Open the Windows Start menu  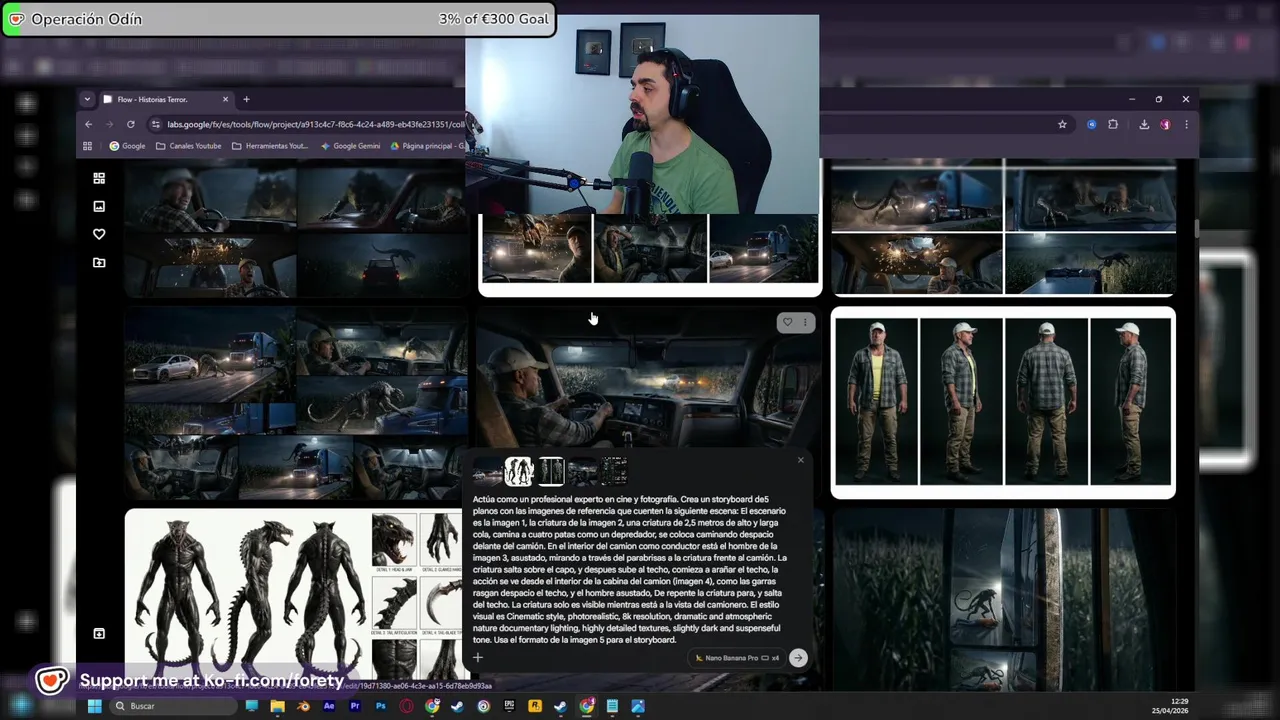[x=94, y=706]
